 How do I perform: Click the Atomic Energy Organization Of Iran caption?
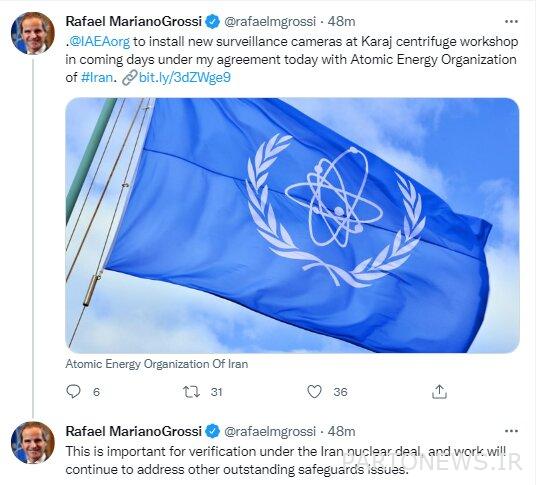(x=156, y=364)
